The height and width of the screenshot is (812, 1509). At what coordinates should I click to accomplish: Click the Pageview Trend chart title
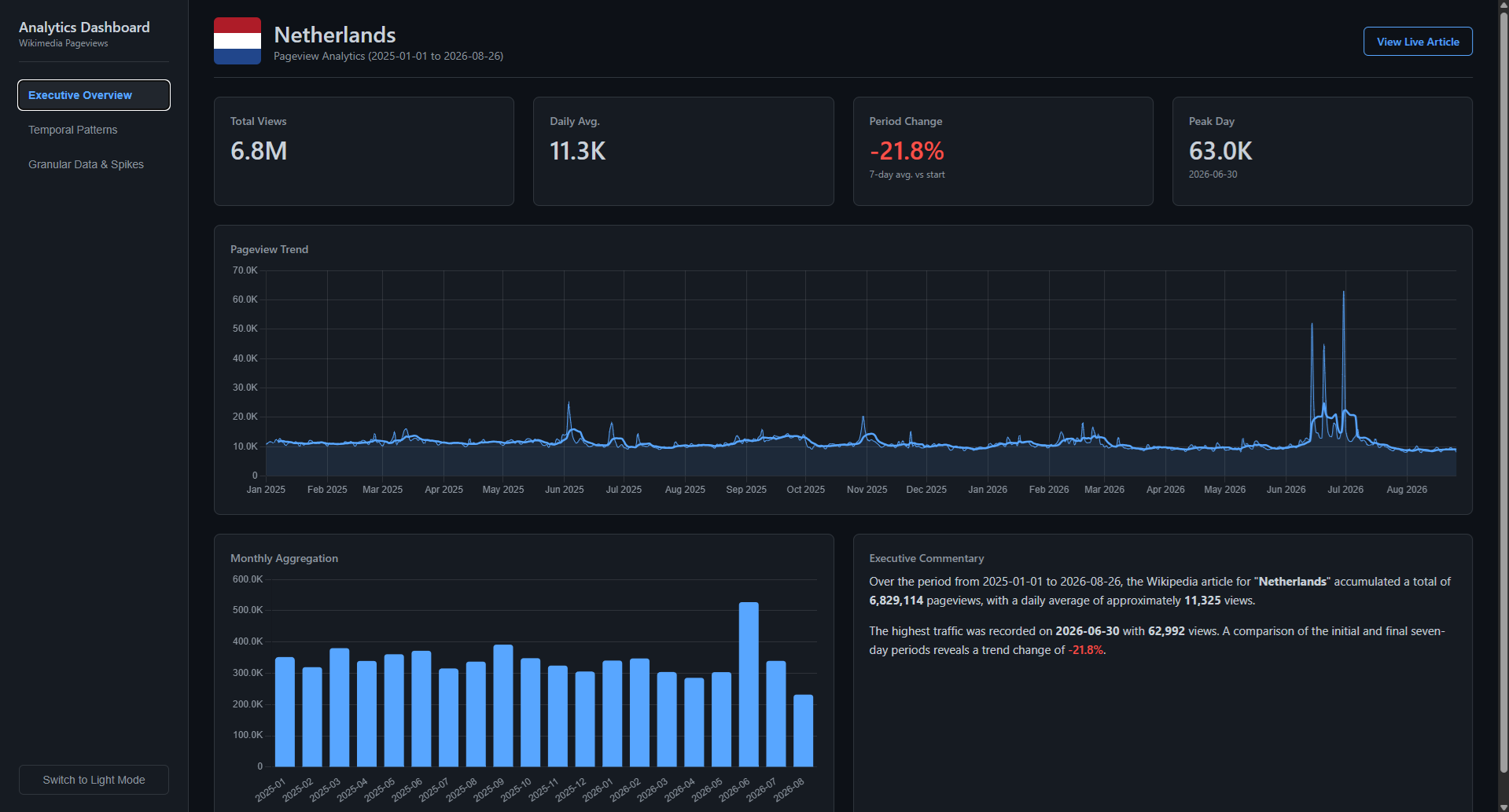click(269, 249)
